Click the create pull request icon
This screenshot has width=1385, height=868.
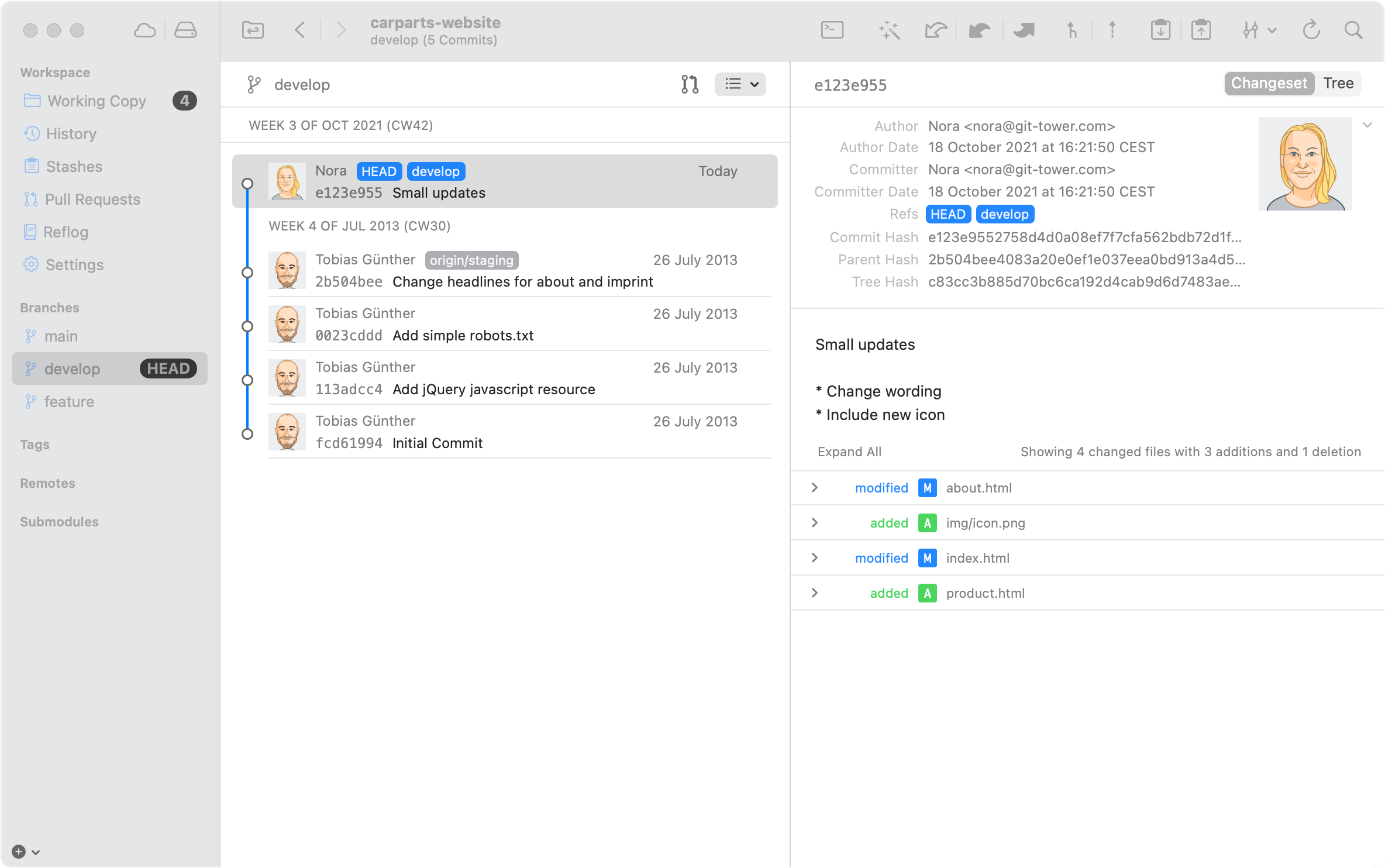tap(690, 84)
